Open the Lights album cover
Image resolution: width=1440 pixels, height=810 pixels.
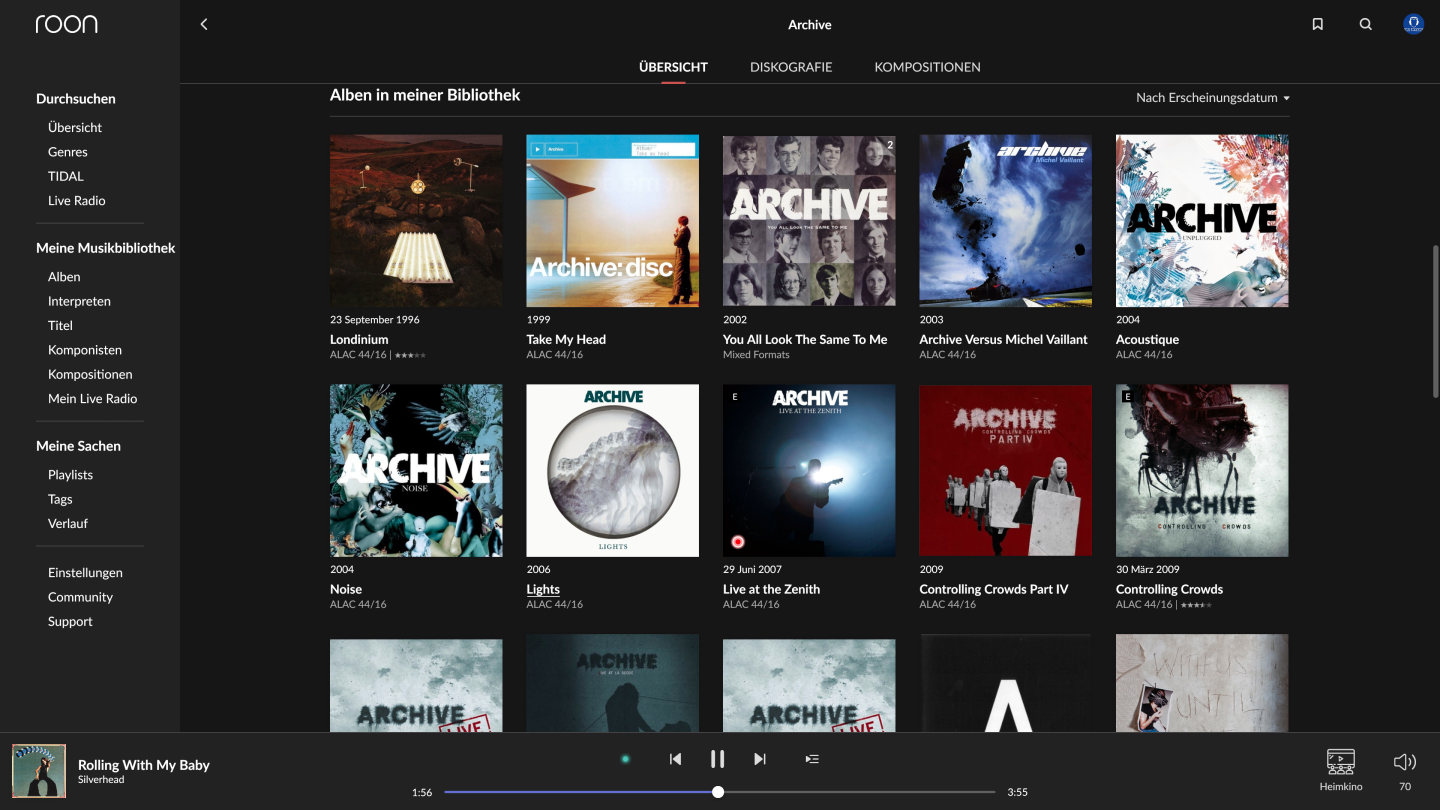click(x=613, y=471)
